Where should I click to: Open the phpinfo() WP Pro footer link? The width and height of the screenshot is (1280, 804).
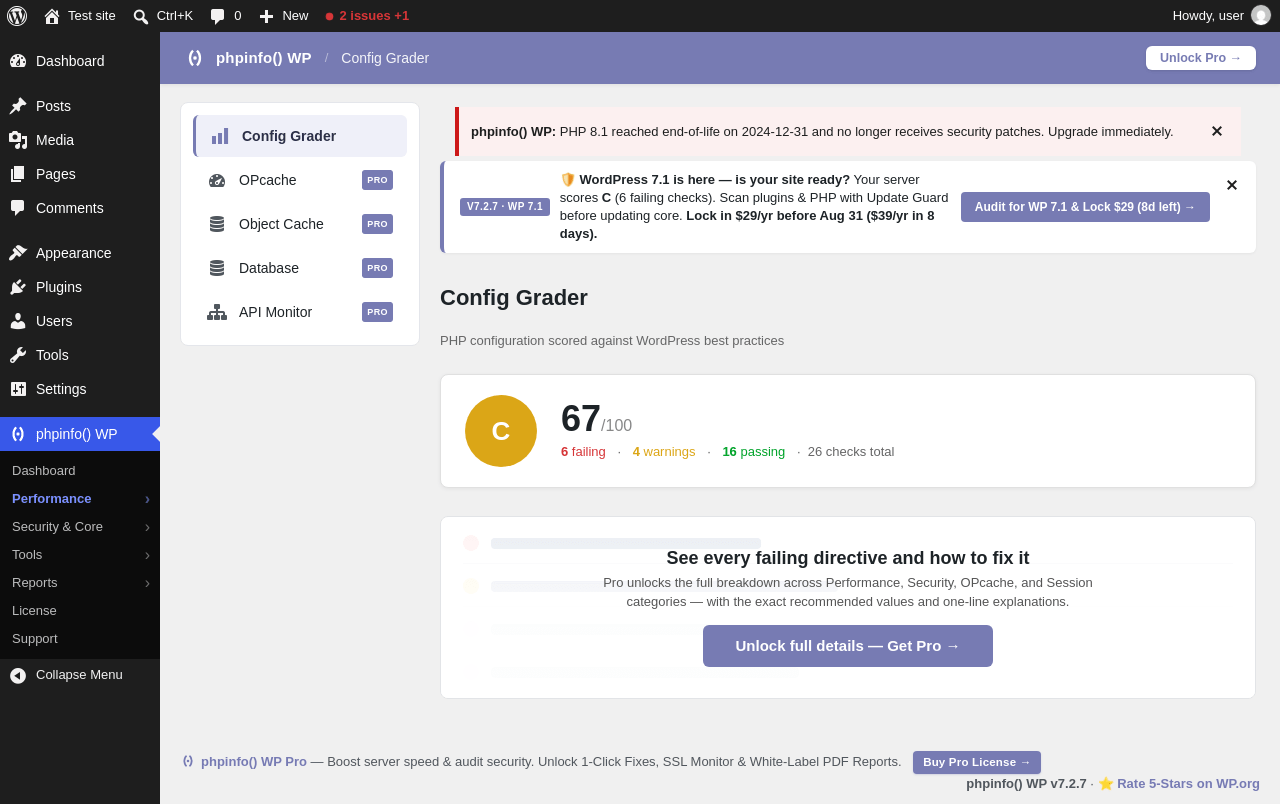click(254, 761)
